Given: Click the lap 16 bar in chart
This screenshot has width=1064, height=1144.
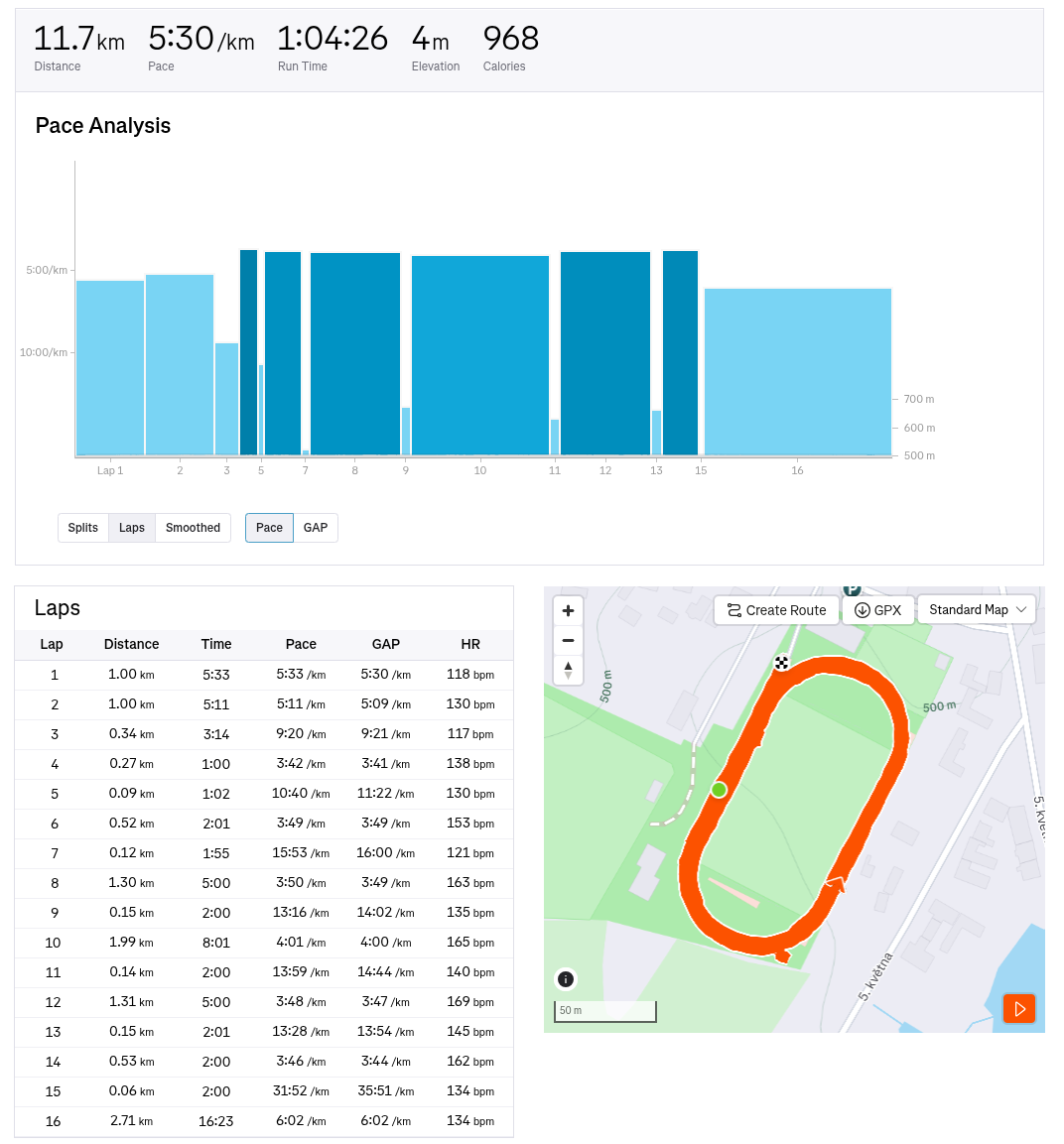Looking at the screenshot, I should click(797, 372).
